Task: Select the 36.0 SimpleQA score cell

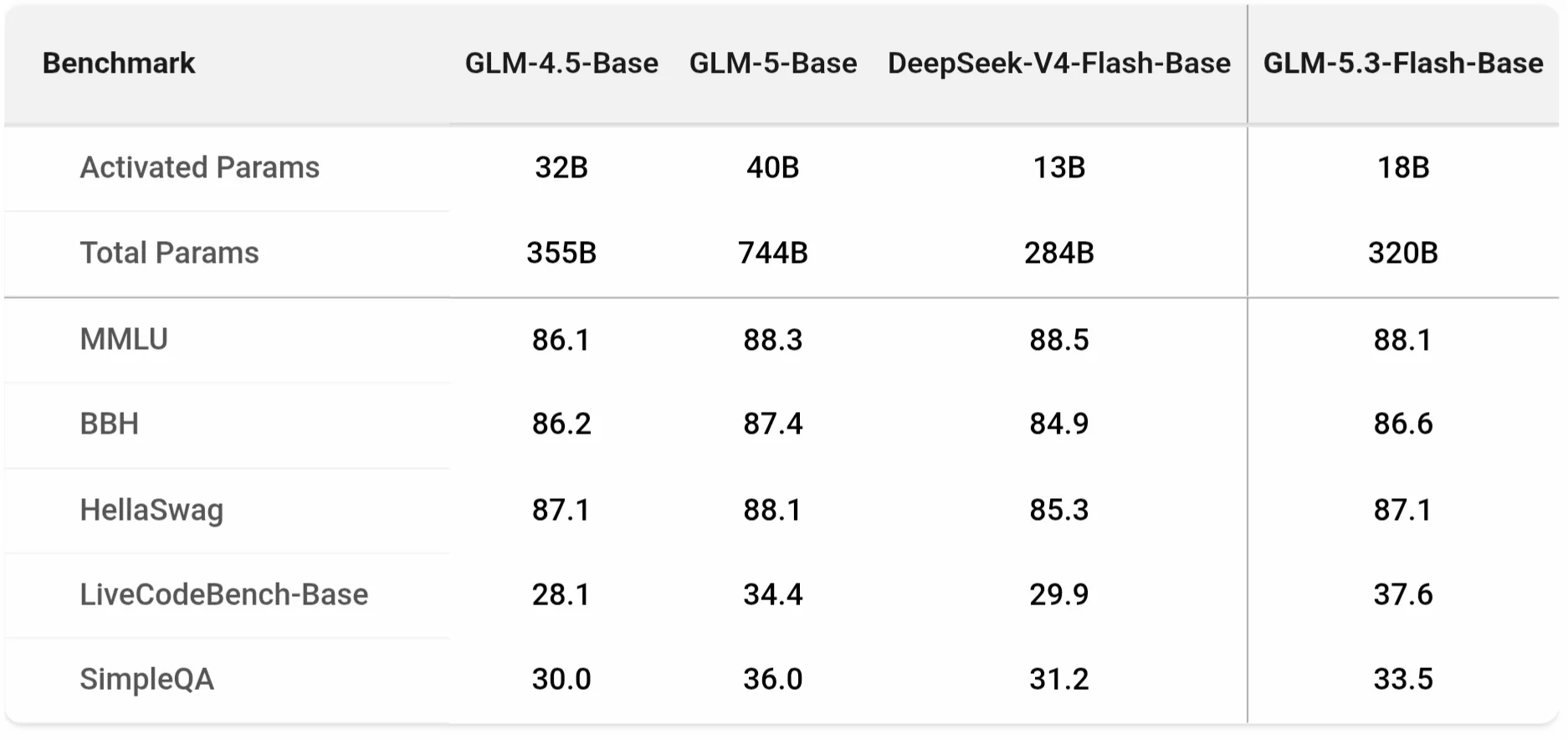Action: coord(773,679)
